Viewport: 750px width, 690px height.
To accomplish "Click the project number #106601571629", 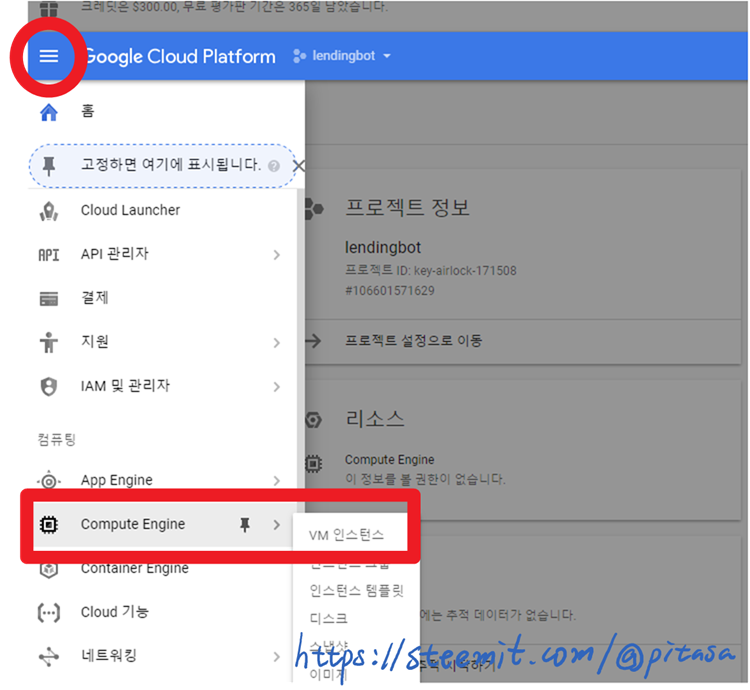I will [x=390, y=291].
